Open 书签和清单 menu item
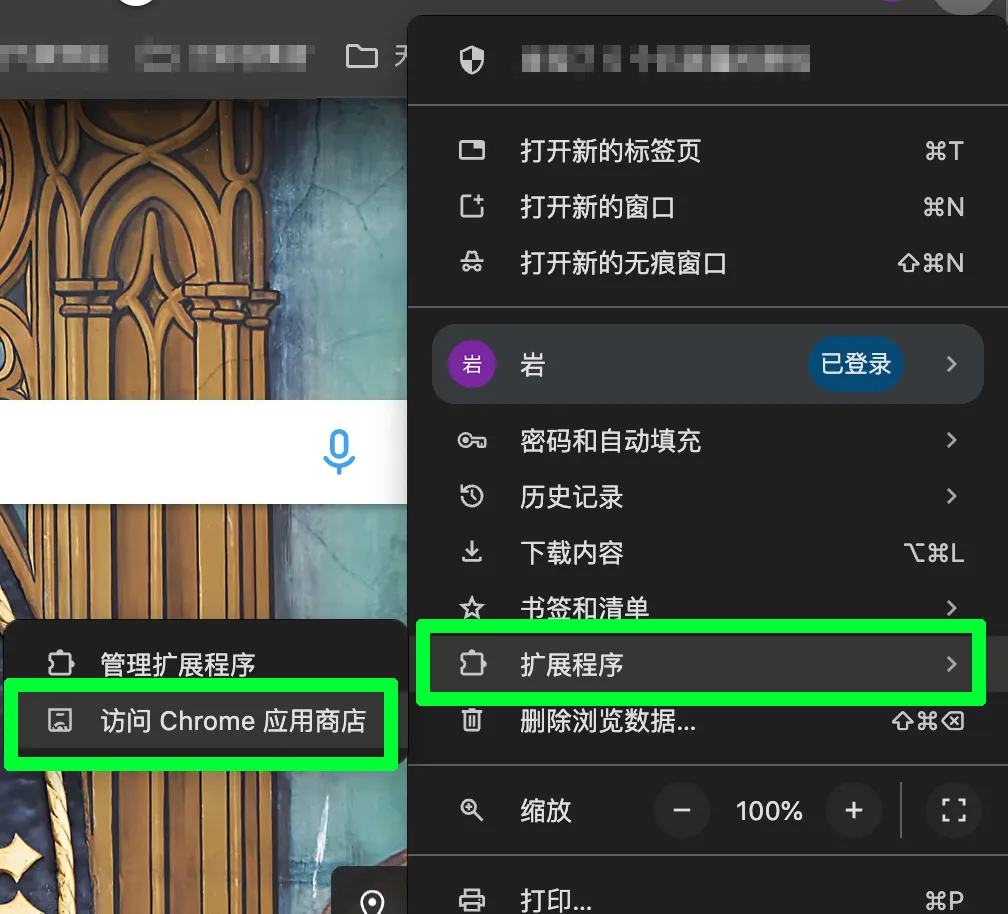This screenshot has width=1008, height=914. pyautogui.click(x=707, y=607)
